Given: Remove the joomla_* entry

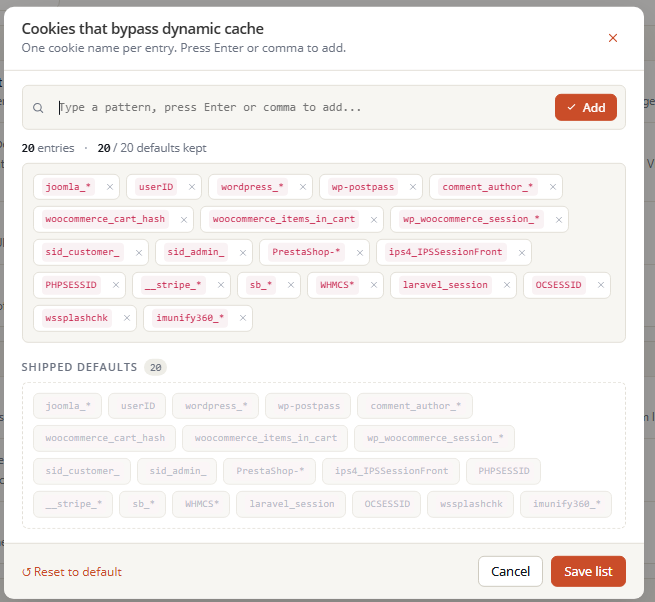Looking at the screenshot, I should 110,187.
